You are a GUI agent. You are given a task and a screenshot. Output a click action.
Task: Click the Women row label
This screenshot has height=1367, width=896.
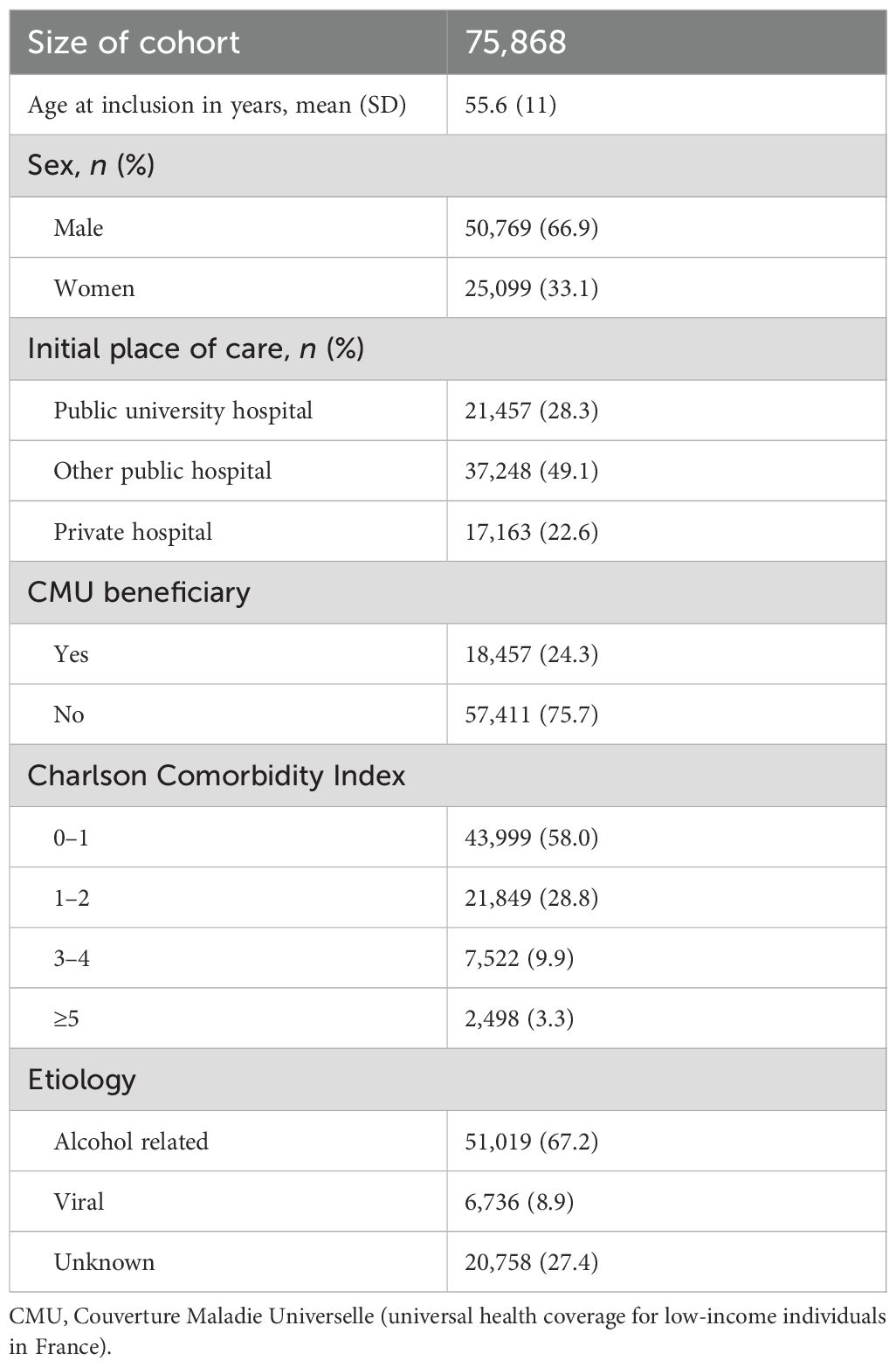coord(94,288)
